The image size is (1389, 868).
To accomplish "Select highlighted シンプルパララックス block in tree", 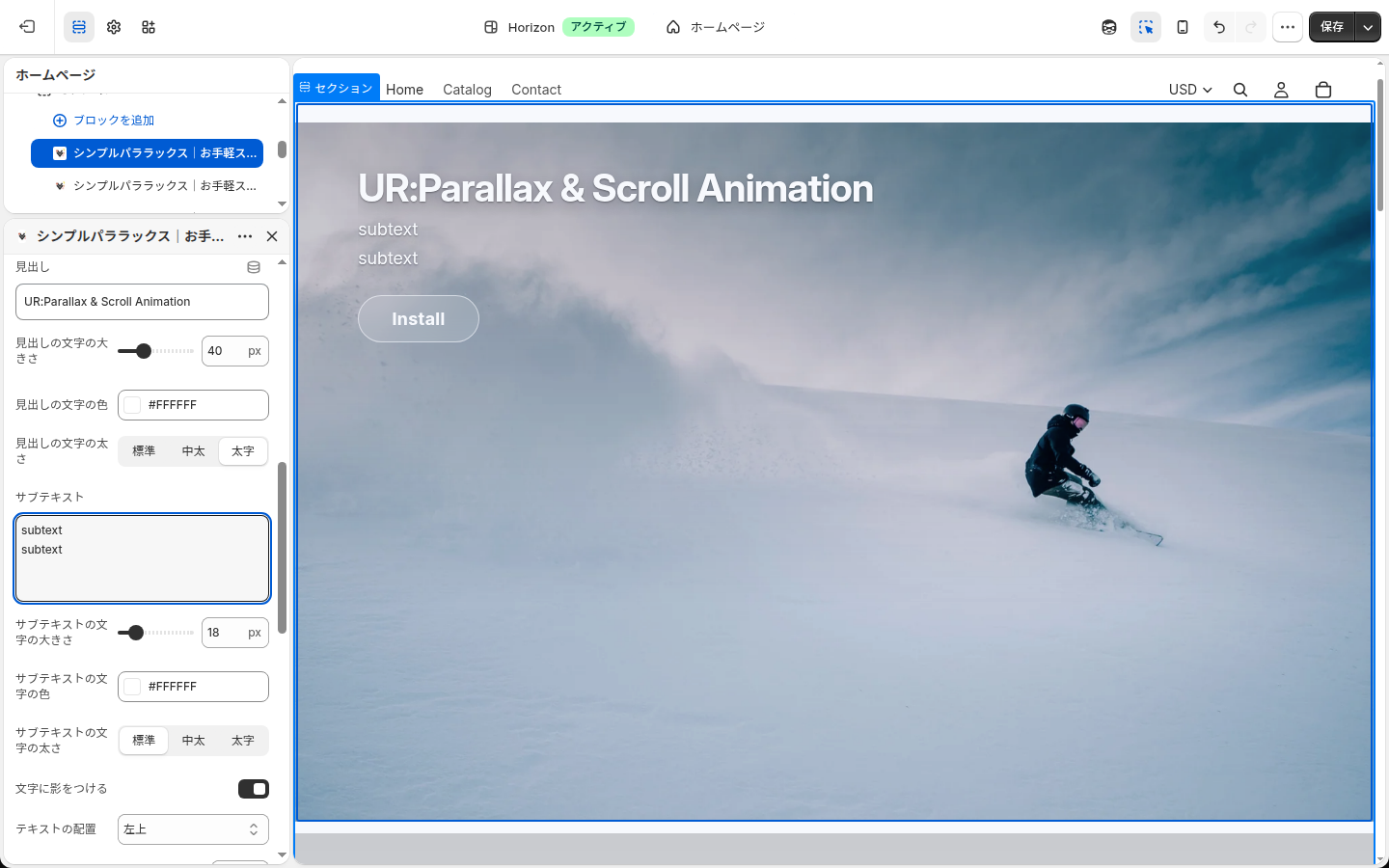I will (147, 153).
